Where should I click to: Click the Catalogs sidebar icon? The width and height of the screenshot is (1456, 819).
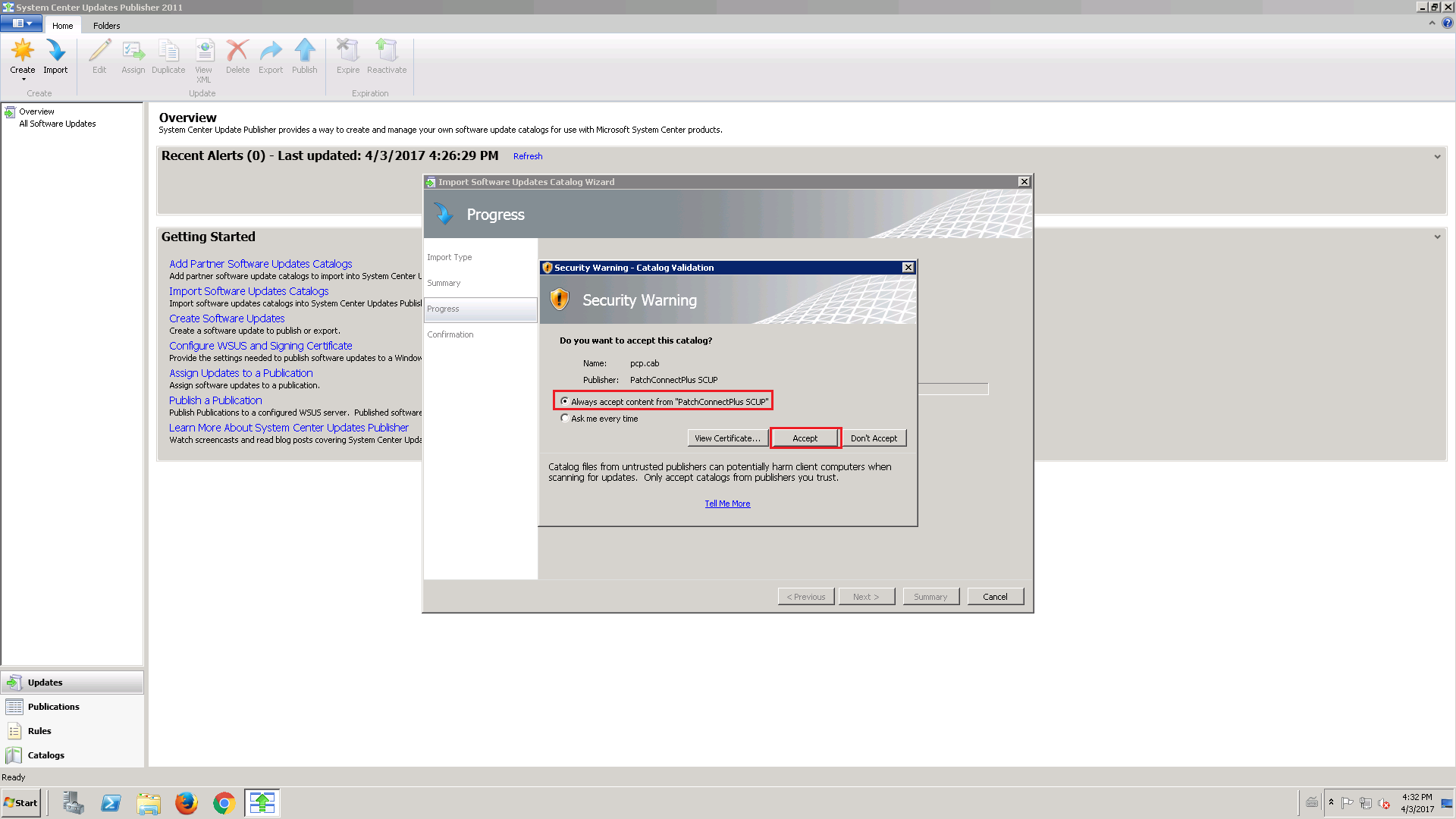pos(14,754)
